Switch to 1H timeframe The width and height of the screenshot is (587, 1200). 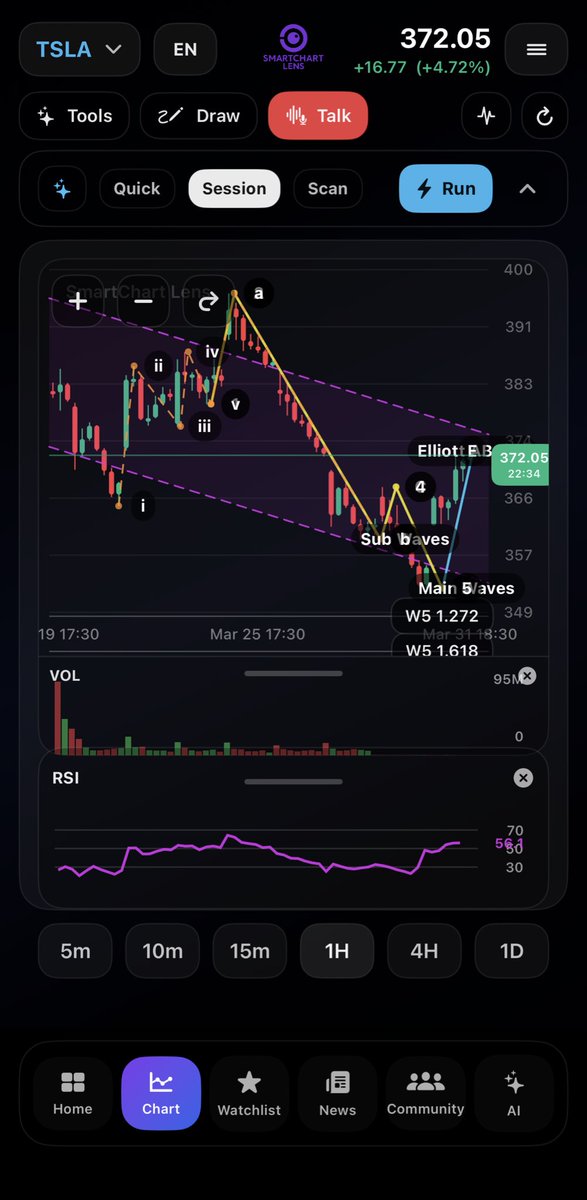point(337,951)
